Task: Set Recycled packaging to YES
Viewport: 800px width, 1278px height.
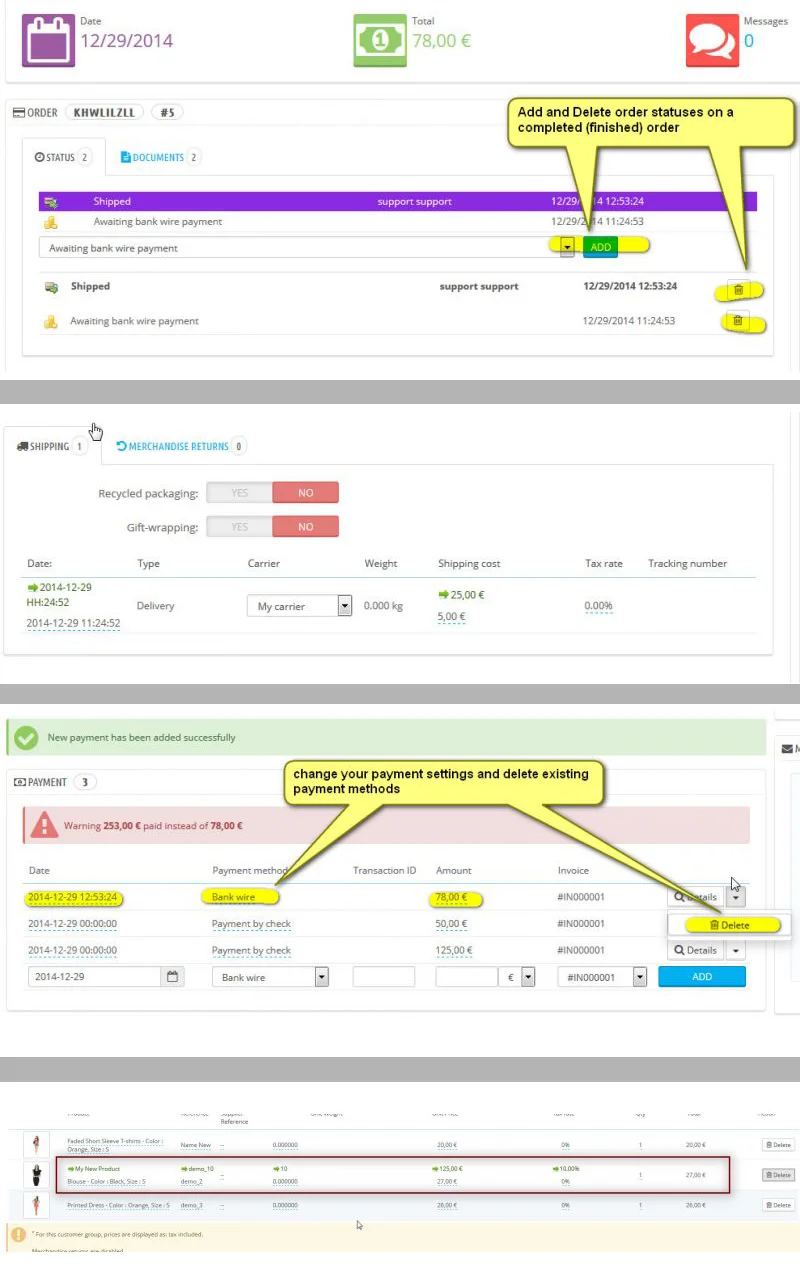Action: [239, 493]
